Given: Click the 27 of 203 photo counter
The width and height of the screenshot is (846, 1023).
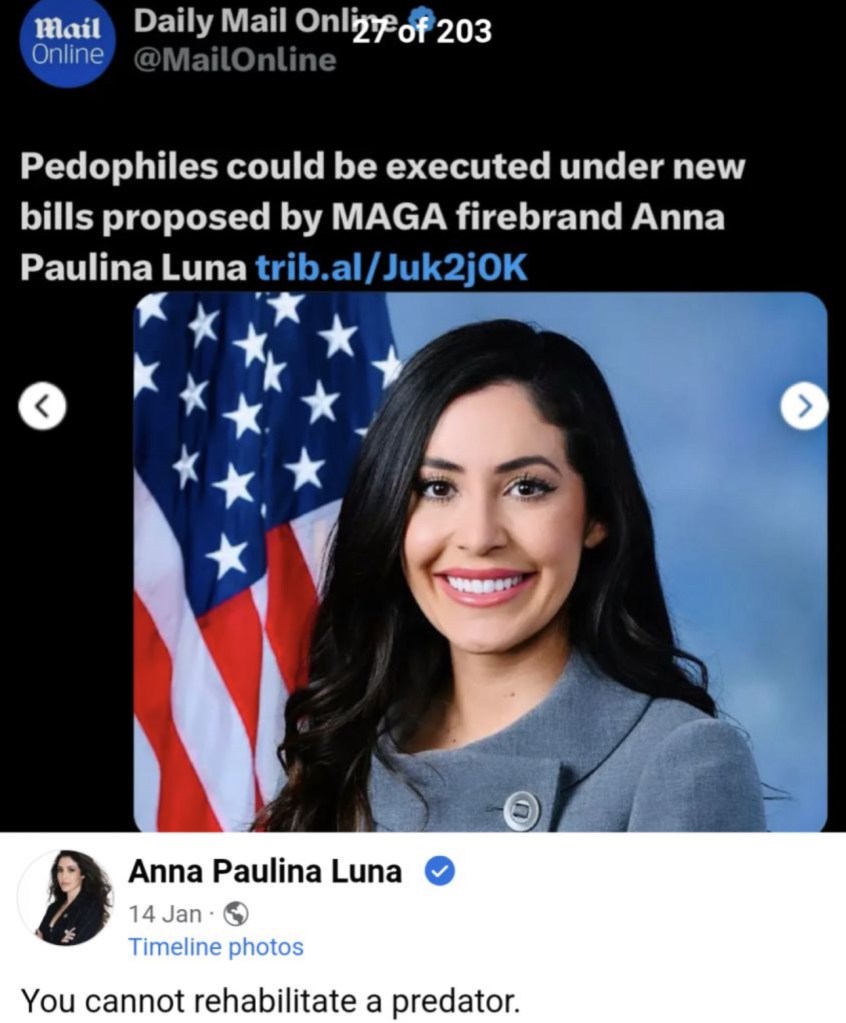Looking at the screenshot, I should coord(421,31).
